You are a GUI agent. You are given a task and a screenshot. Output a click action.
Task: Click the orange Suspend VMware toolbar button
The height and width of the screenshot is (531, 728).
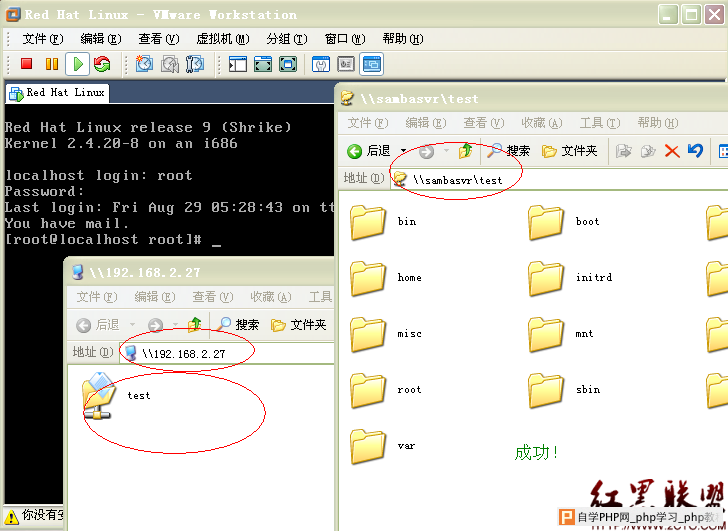pos(52,64)
